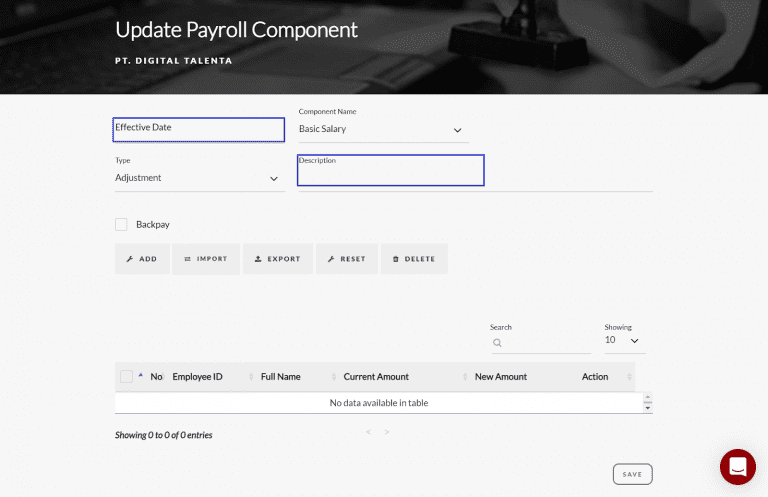Click the table's vertical scrollbar
768x497 pixels.
click(x=647, y=403)
